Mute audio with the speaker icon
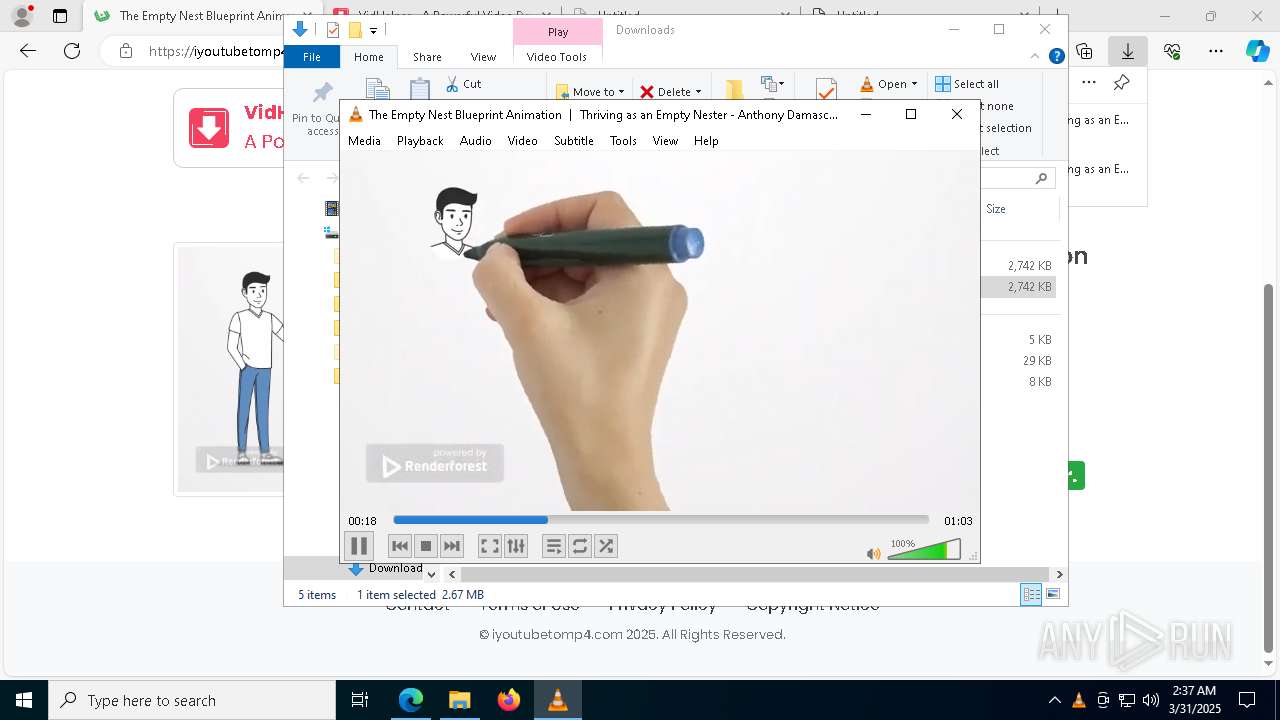 pyautogui.click(x=874, y=553)
